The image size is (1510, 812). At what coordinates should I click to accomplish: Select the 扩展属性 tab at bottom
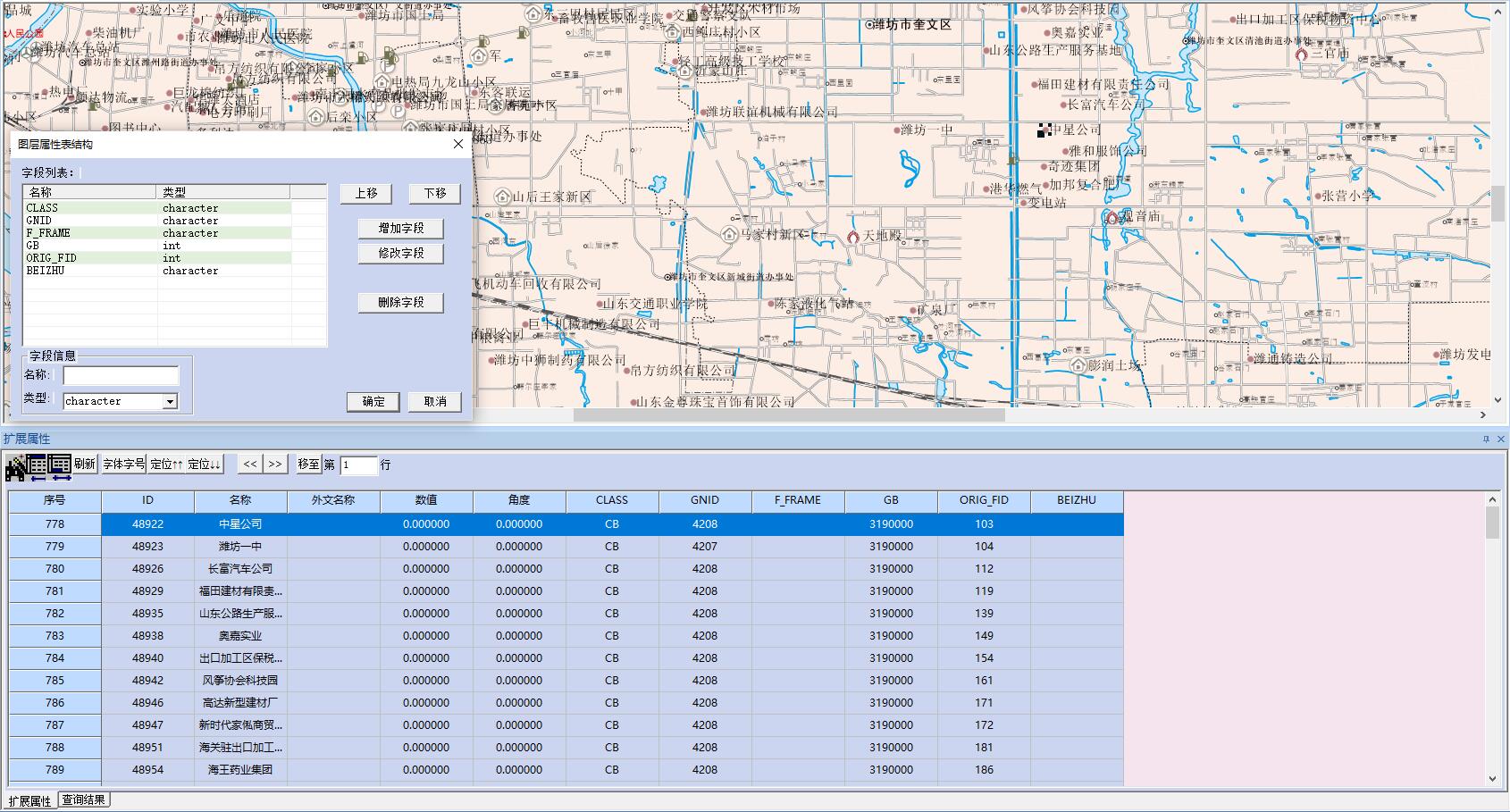[x=30, y=801]
